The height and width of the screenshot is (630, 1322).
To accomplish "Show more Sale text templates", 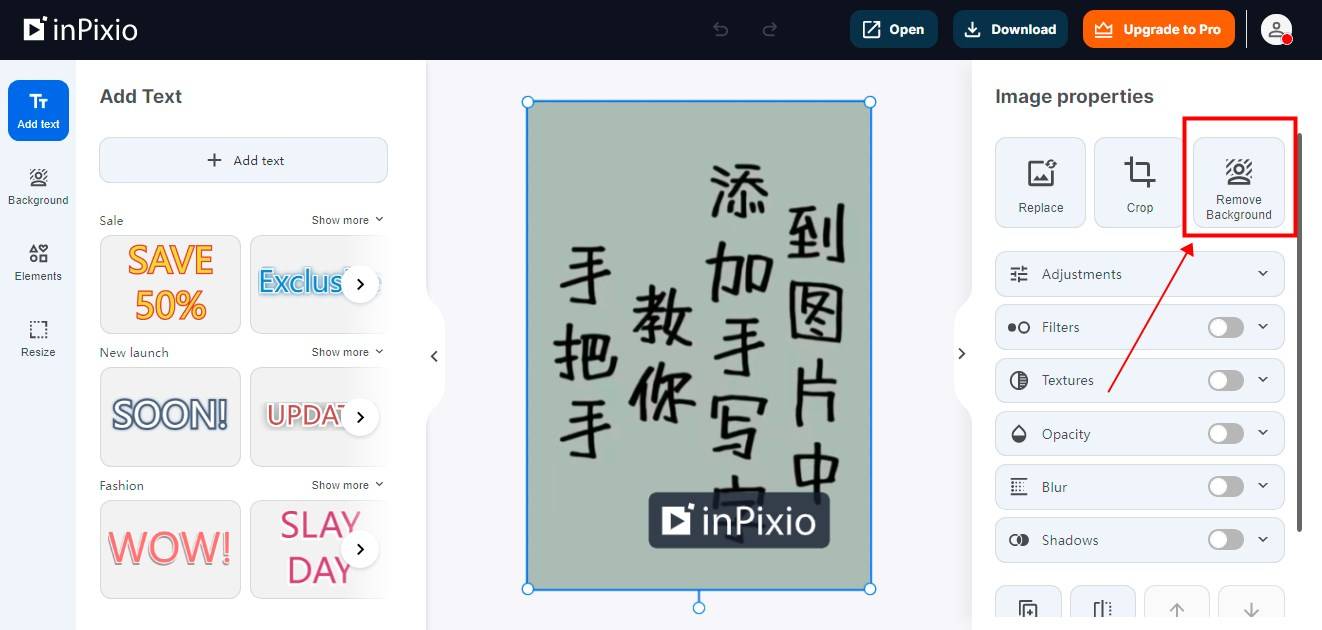I will (x=347, y=219).
